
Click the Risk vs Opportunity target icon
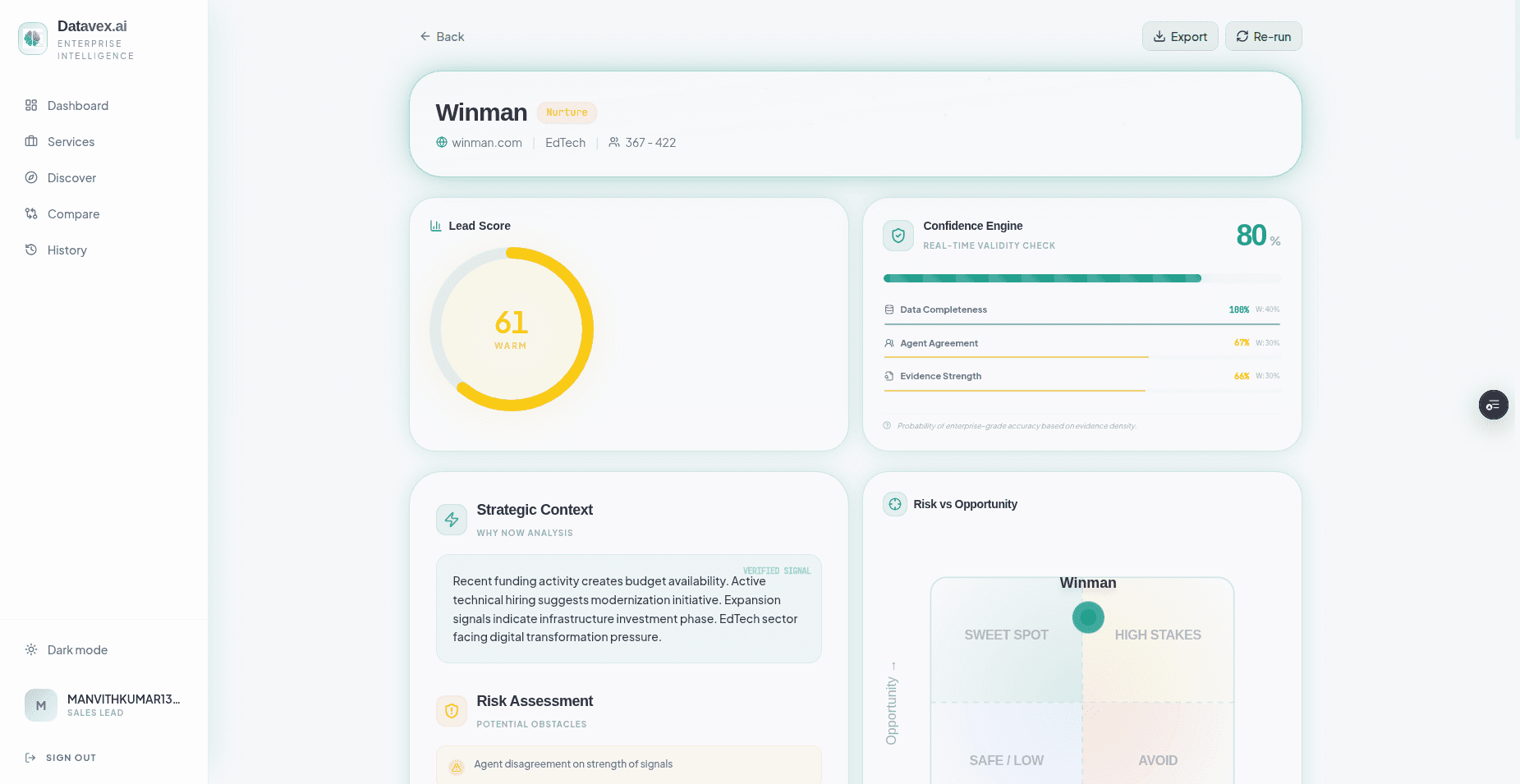click(x=895, y=504)
